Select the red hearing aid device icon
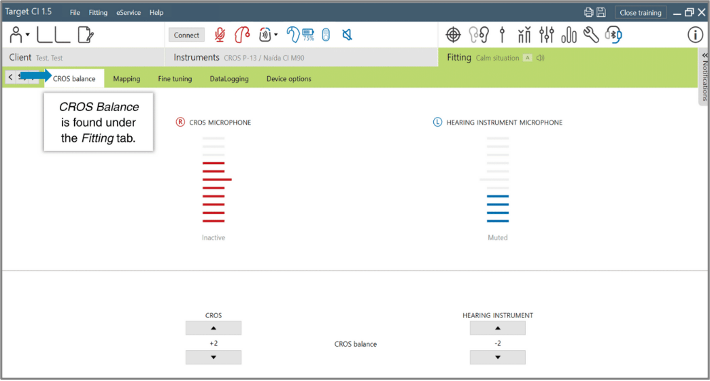 pos(242,35)
